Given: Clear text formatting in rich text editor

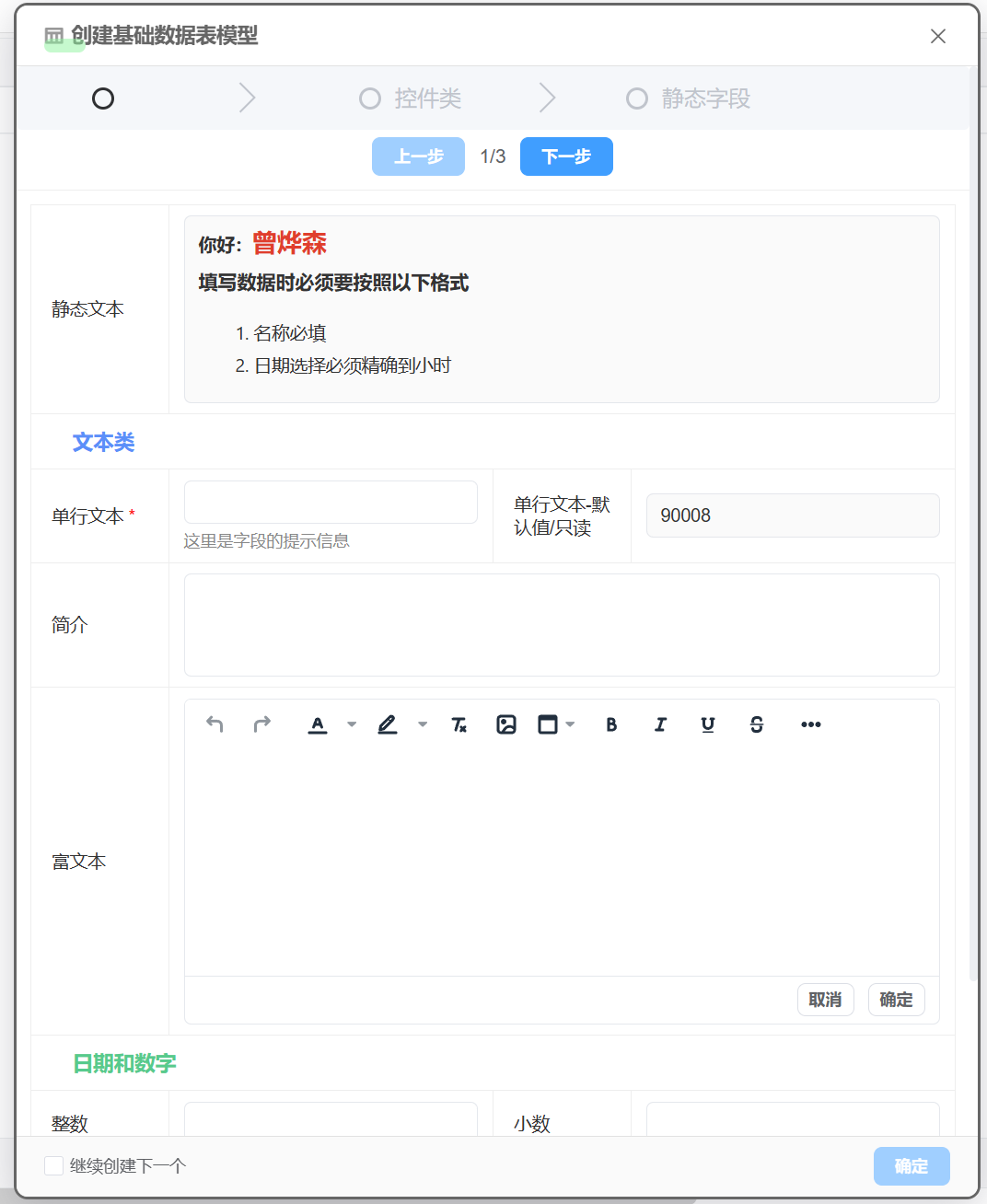Looking at the screenshot, I should click(459, 724).
